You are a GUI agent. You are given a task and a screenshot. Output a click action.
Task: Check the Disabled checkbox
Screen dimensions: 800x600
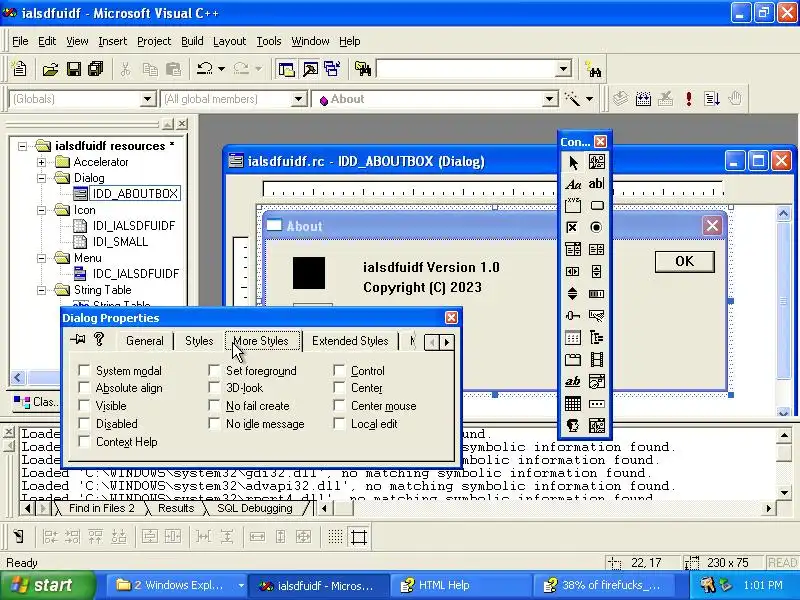coord(84,423)
